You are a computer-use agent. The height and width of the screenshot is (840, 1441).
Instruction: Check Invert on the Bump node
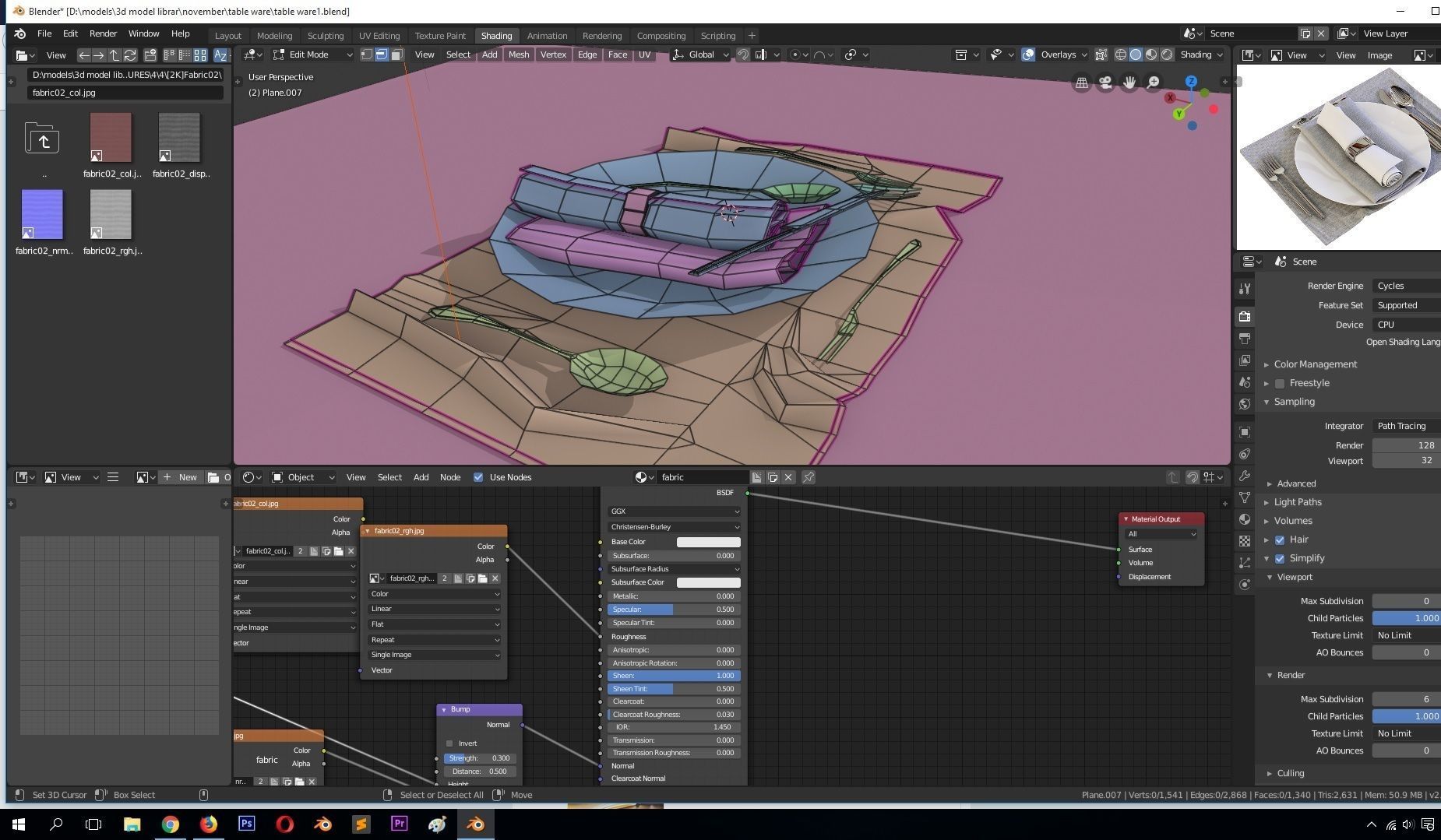point(449,743)
